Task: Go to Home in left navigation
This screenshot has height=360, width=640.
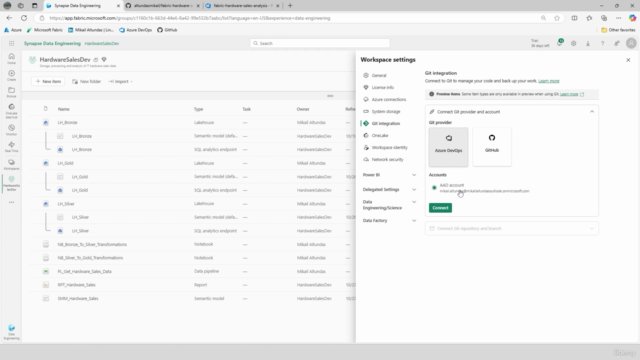Action: (11, 58)
